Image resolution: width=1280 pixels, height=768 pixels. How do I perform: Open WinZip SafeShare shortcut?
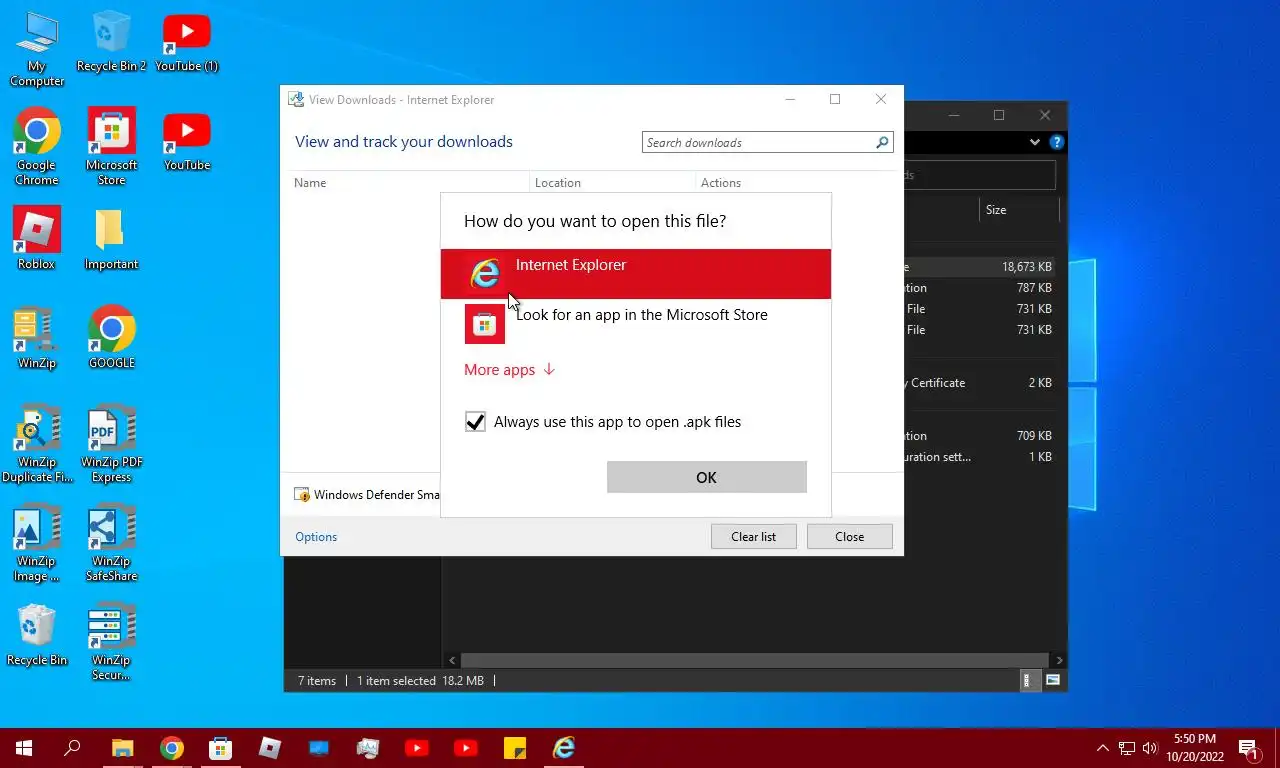click(111, 542)
